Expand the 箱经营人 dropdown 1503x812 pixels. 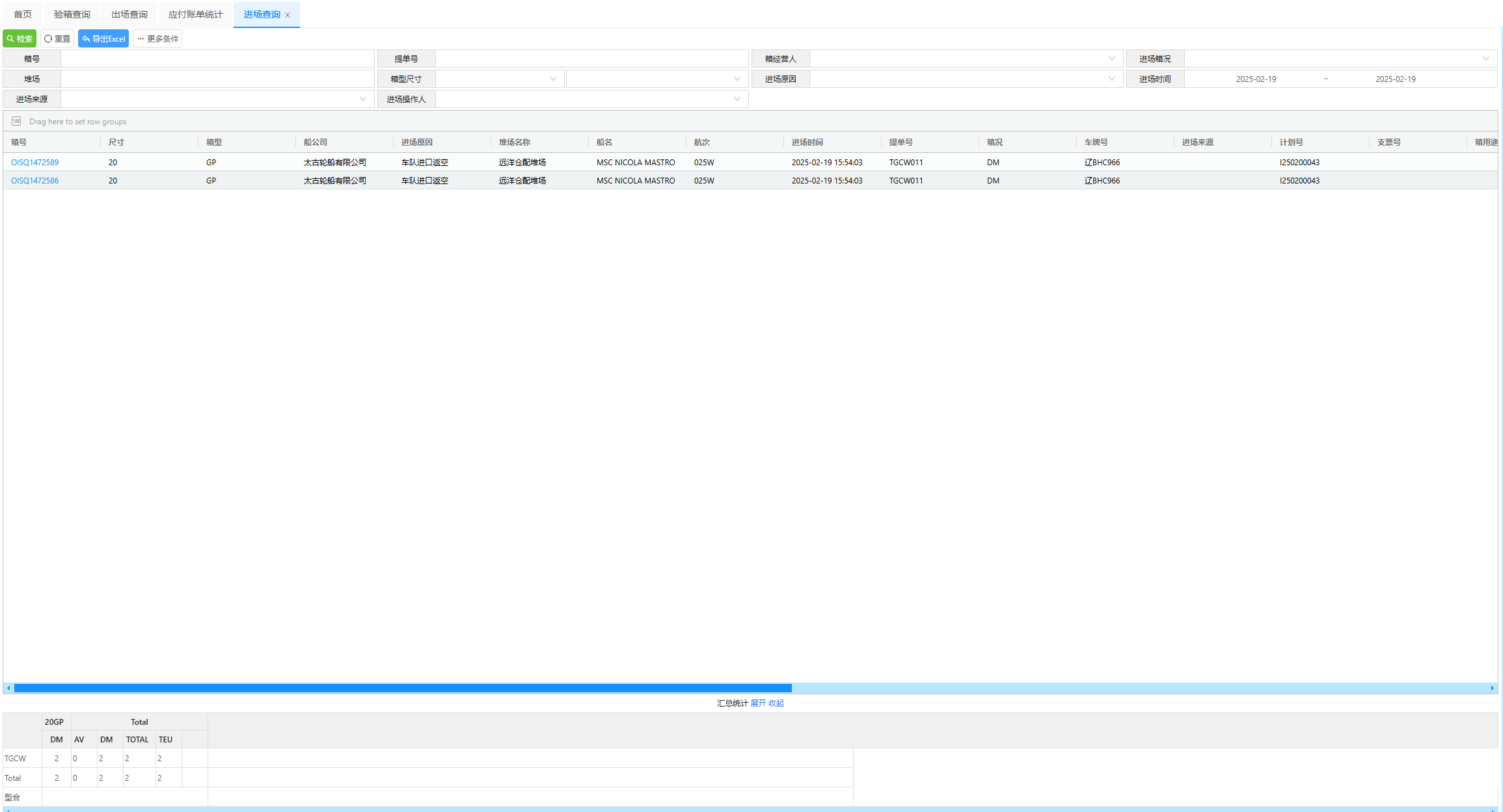pyautogui.click(x=1111, y=59)
